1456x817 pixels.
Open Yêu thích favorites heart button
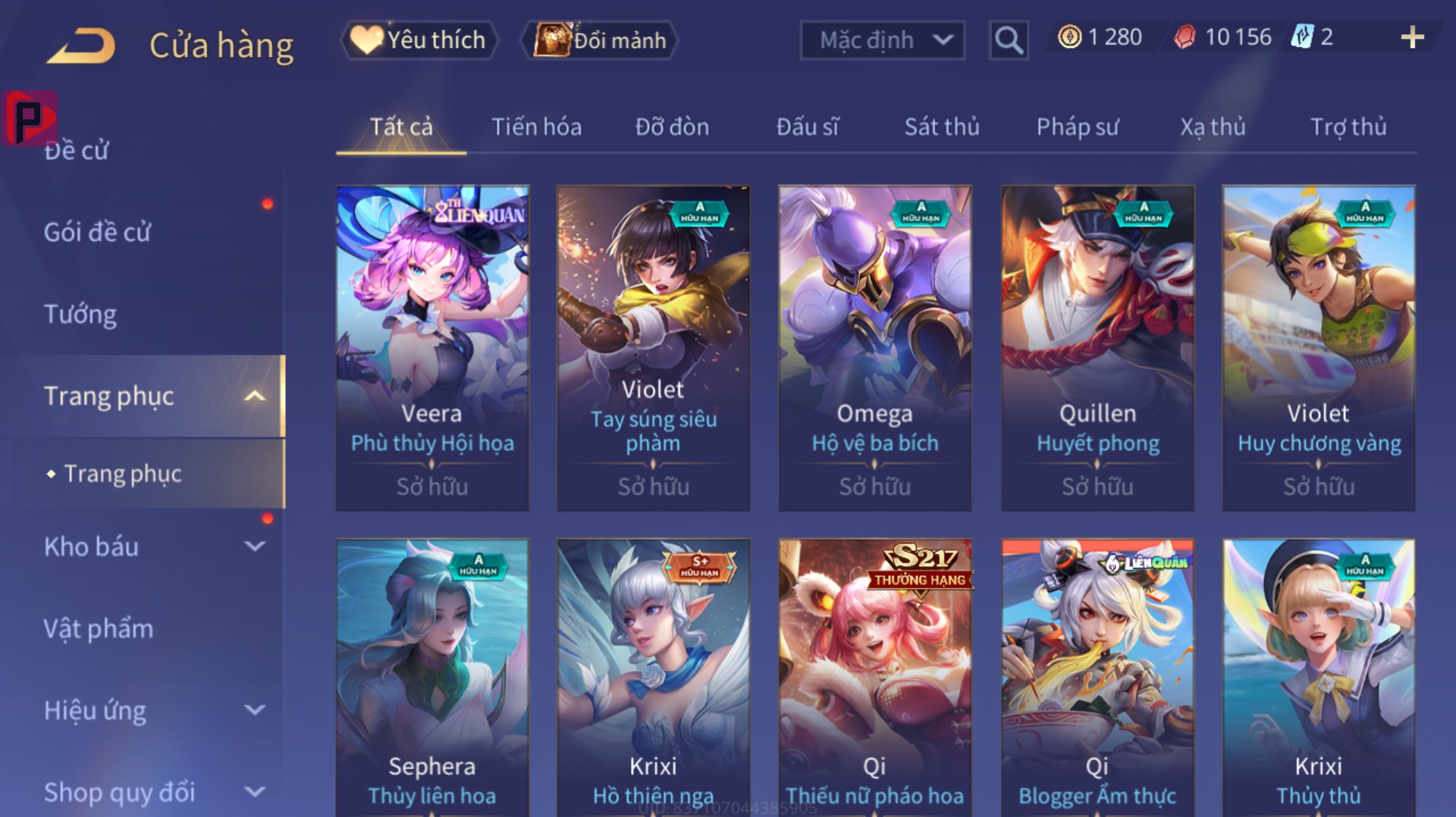pos(420,39)
